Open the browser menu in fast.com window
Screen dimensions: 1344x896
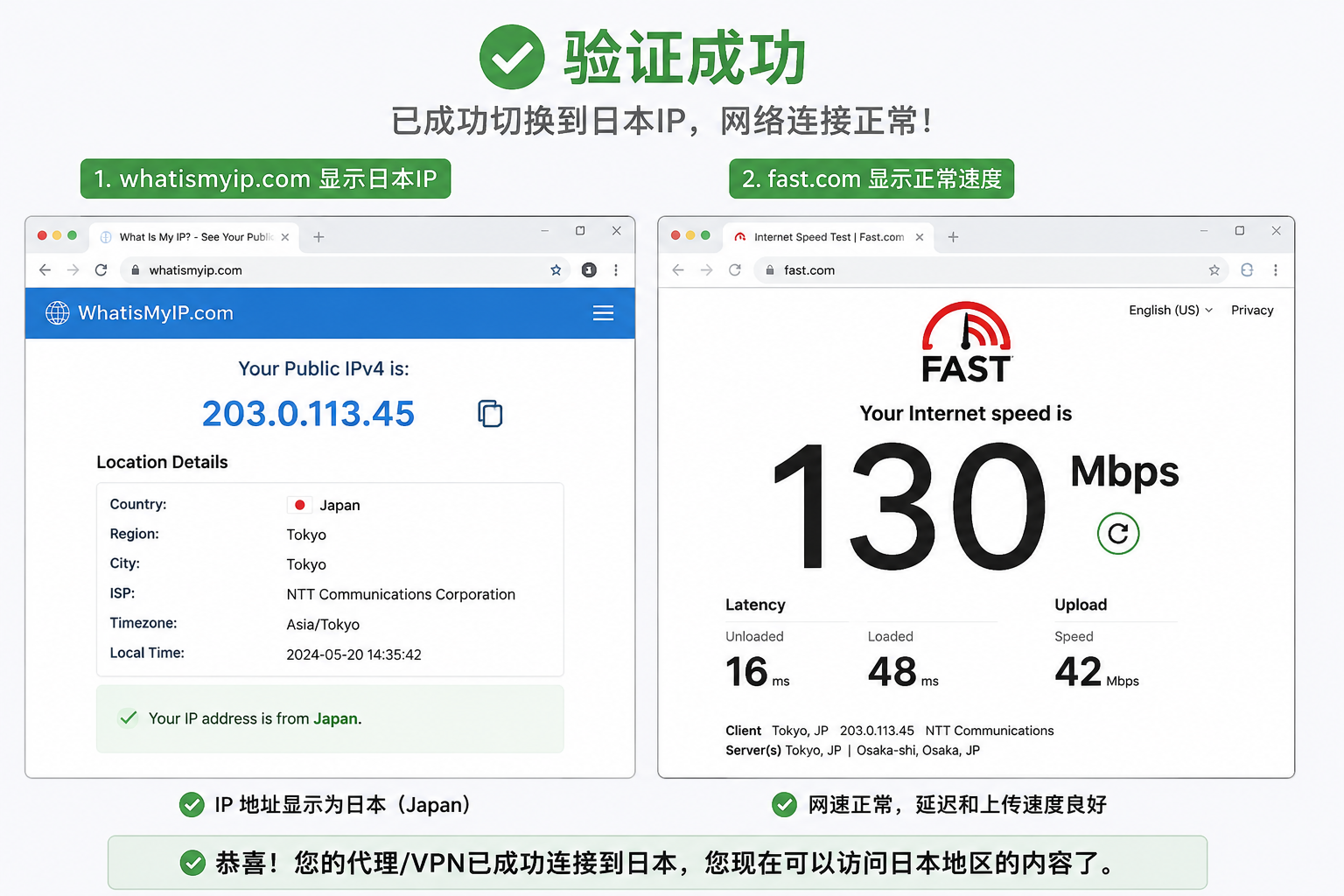pos(1276,270)
